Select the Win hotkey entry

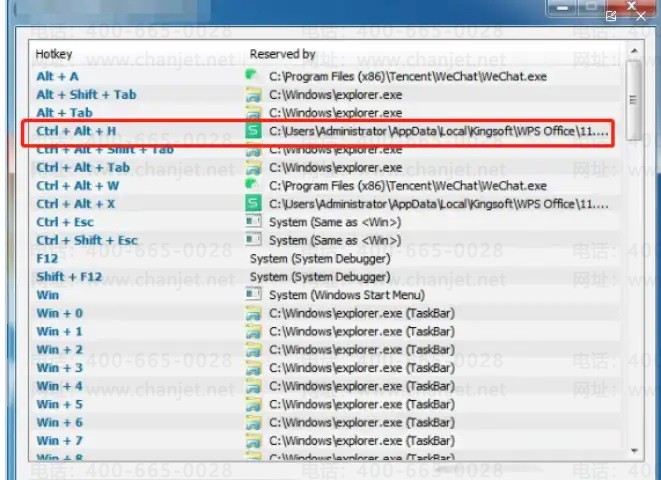coord(48,295)
